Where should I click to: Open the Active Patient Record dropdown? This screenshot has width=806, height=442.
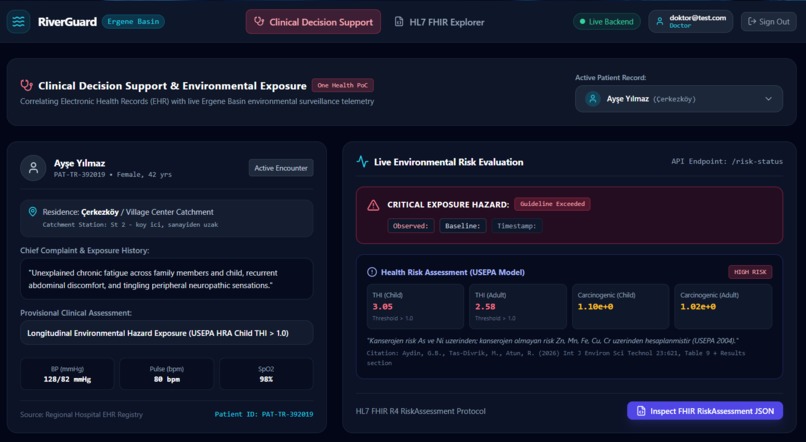pyautogui.click(x=679, y=99)
